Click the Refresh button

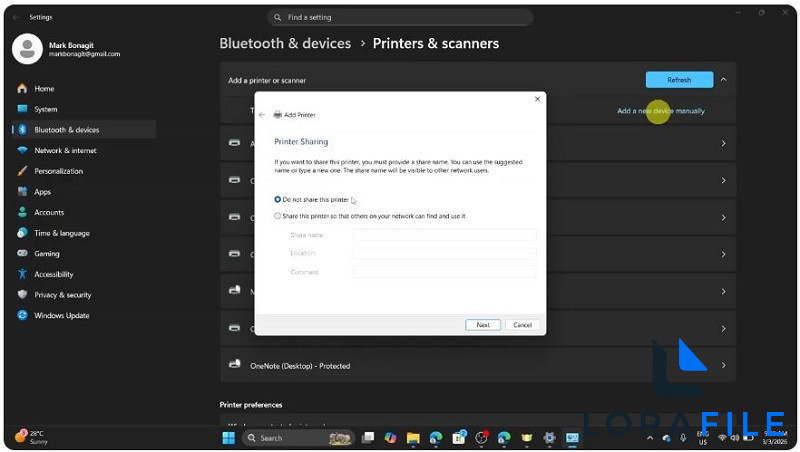(x=679, y=80)
